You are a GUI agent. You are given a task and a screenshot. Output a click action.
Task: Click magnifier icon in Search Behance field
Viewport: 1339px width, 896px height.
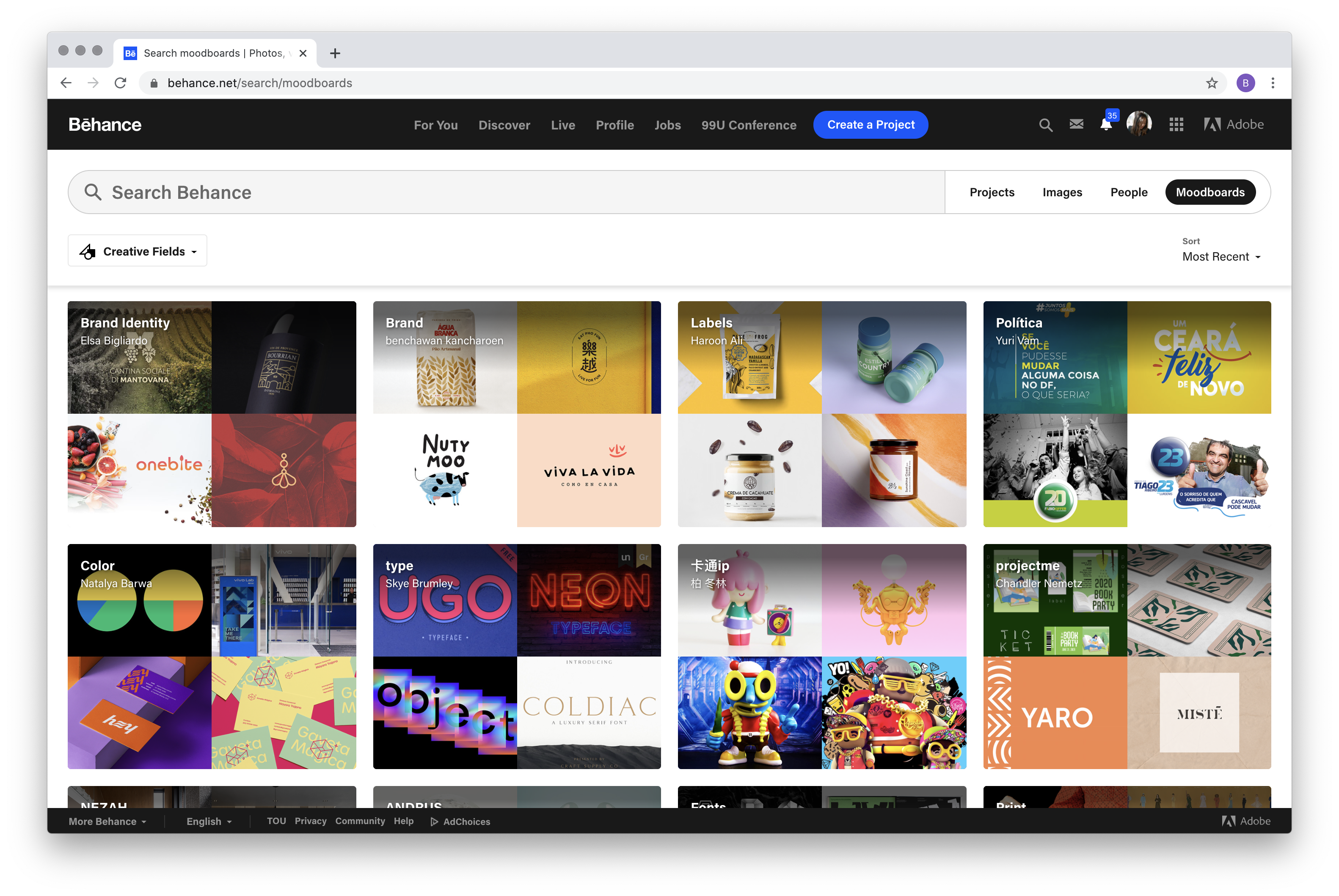(x=93, y=192)
